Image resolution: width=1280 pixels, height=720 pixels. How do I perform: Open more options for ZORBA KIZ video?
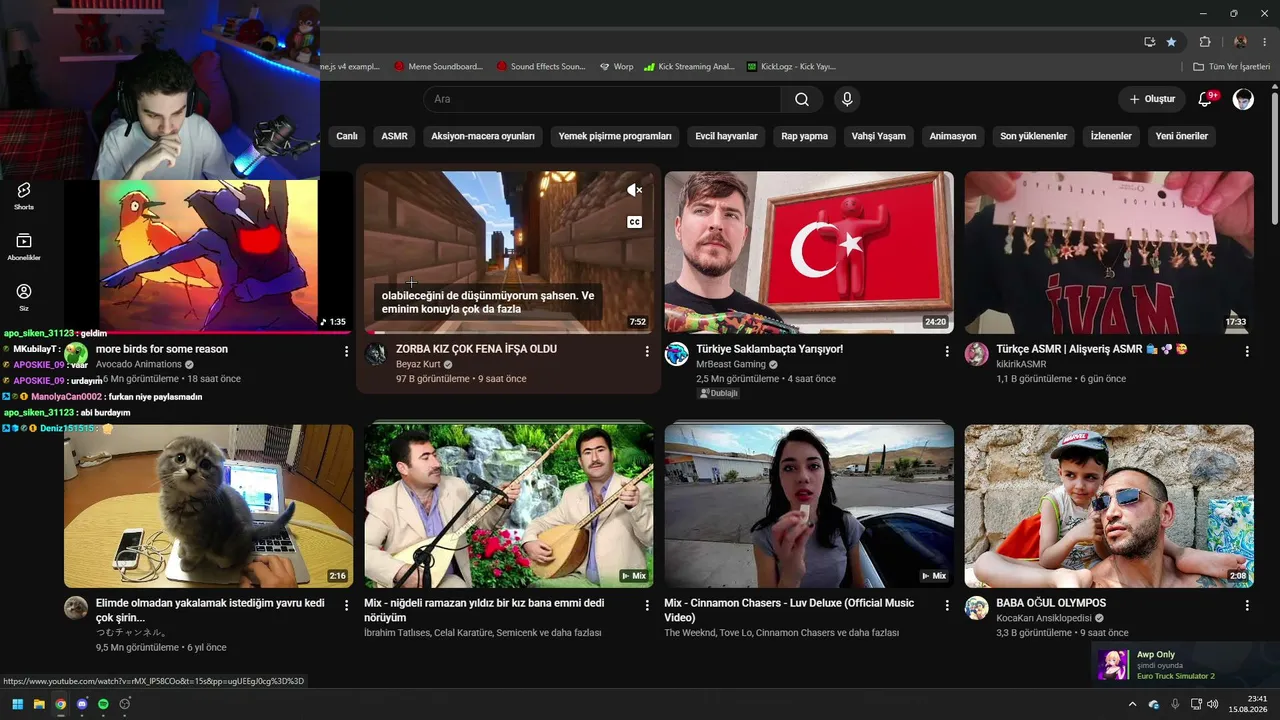(647, 351)
